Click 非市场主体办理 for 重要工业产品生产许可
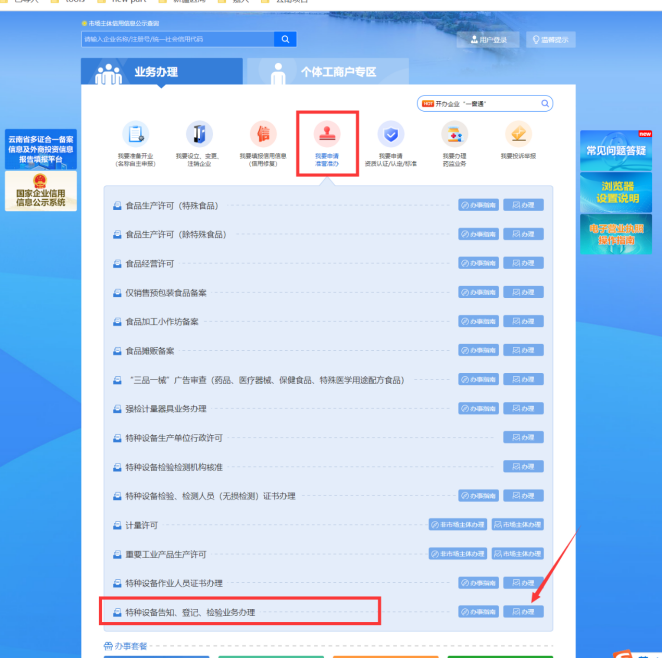The image size is (662, 658). click(457, 553)
